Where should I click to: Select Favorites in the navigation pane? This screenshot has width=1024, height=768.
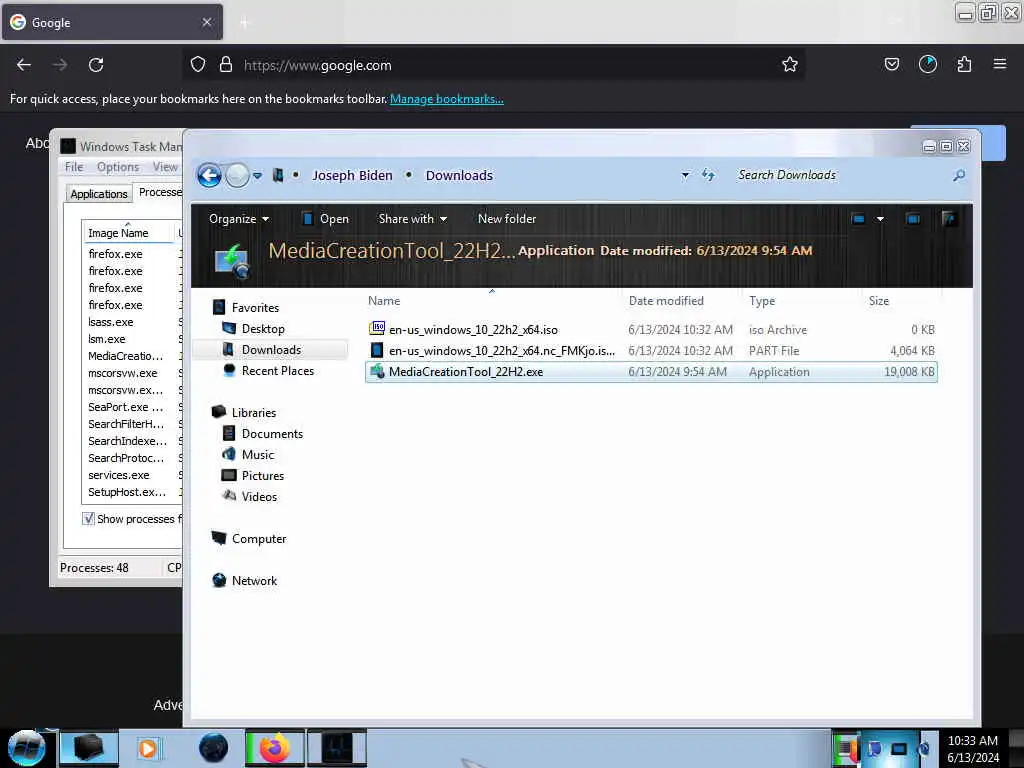pyautogui.click(x=255, y=308)
